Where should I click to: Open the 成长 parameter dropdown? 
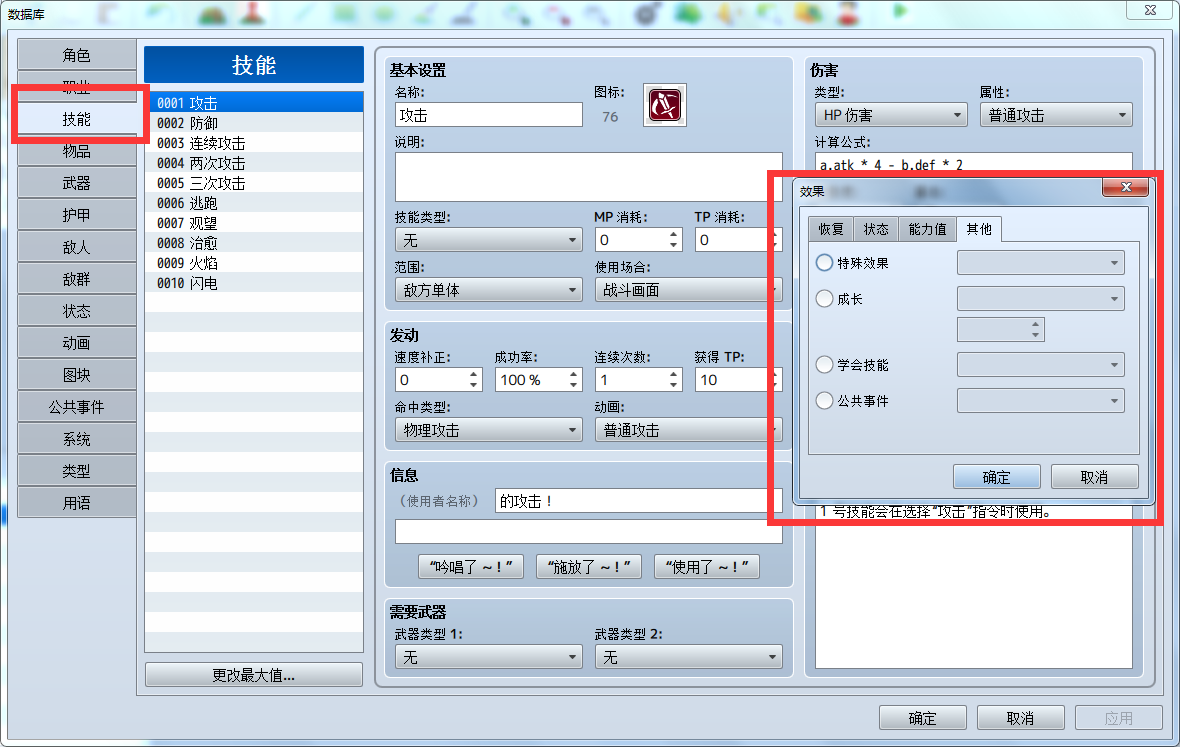tap(1041, 299)
